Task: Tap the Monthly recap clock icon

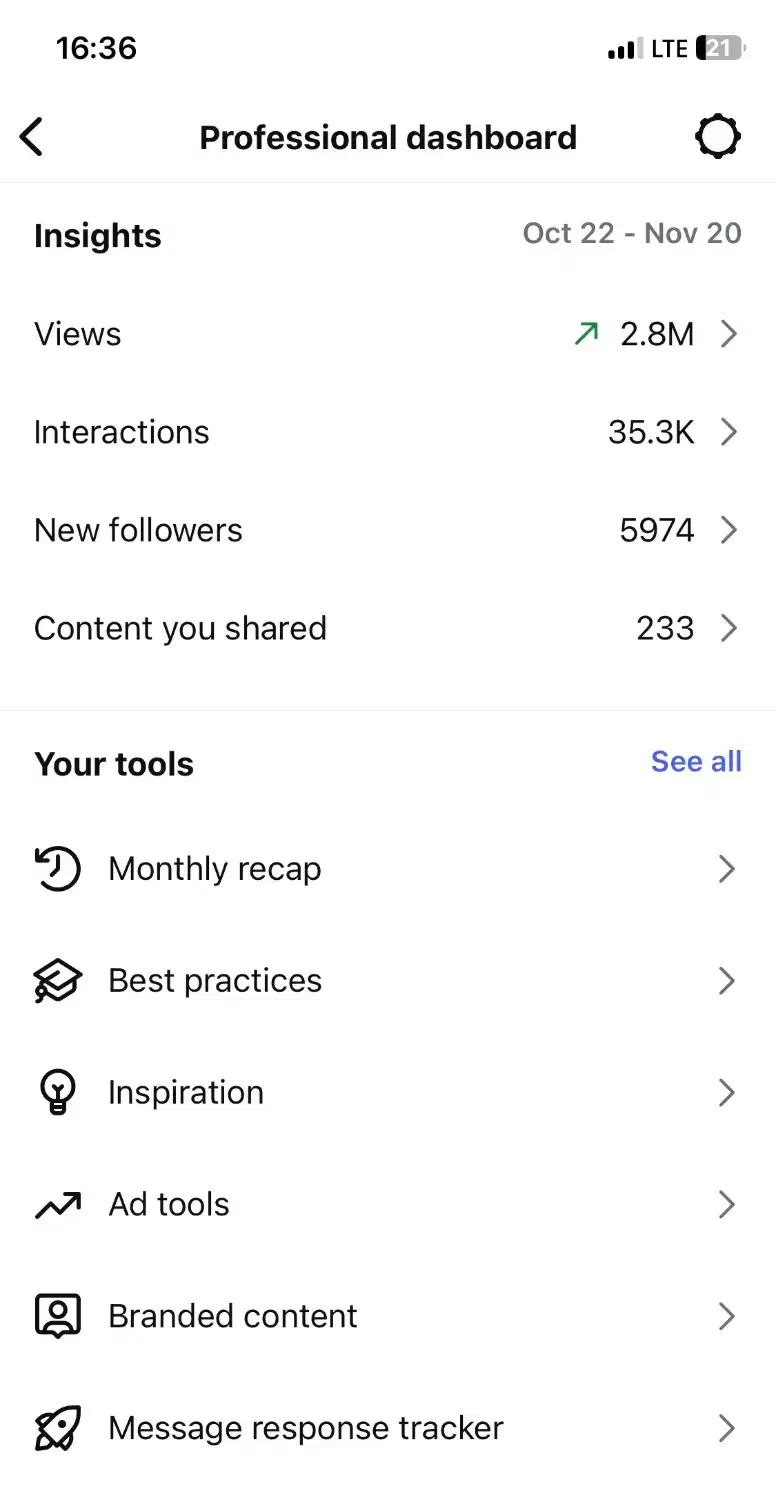Action: click(x=57, y=869)
